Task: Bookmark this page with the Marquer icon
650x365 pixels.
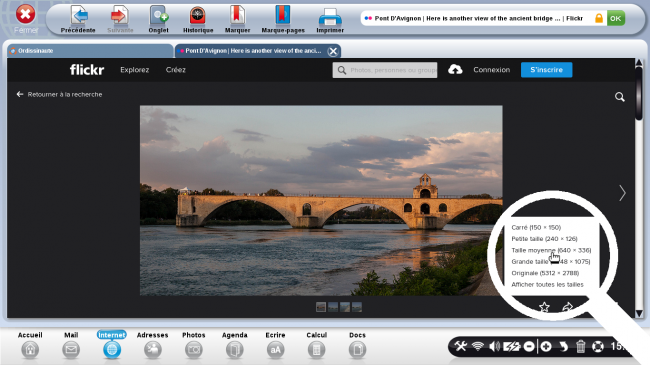Action: [x=237, y=16]
